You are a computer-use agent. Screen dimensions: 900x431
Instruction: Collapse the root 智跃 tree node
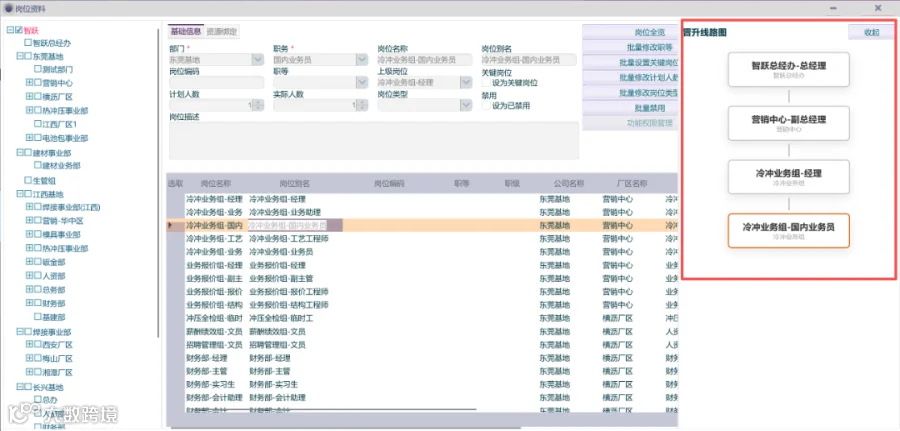coord(10,29)
